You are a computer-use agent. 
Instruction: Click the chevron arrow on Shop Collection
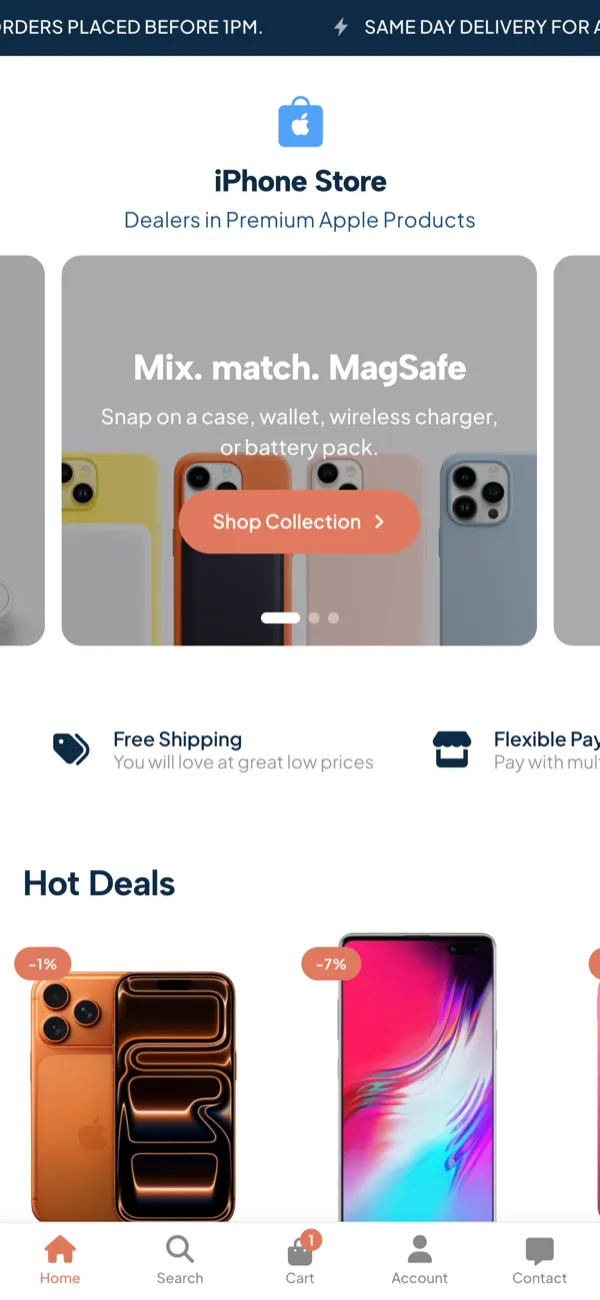pos(379,522)
